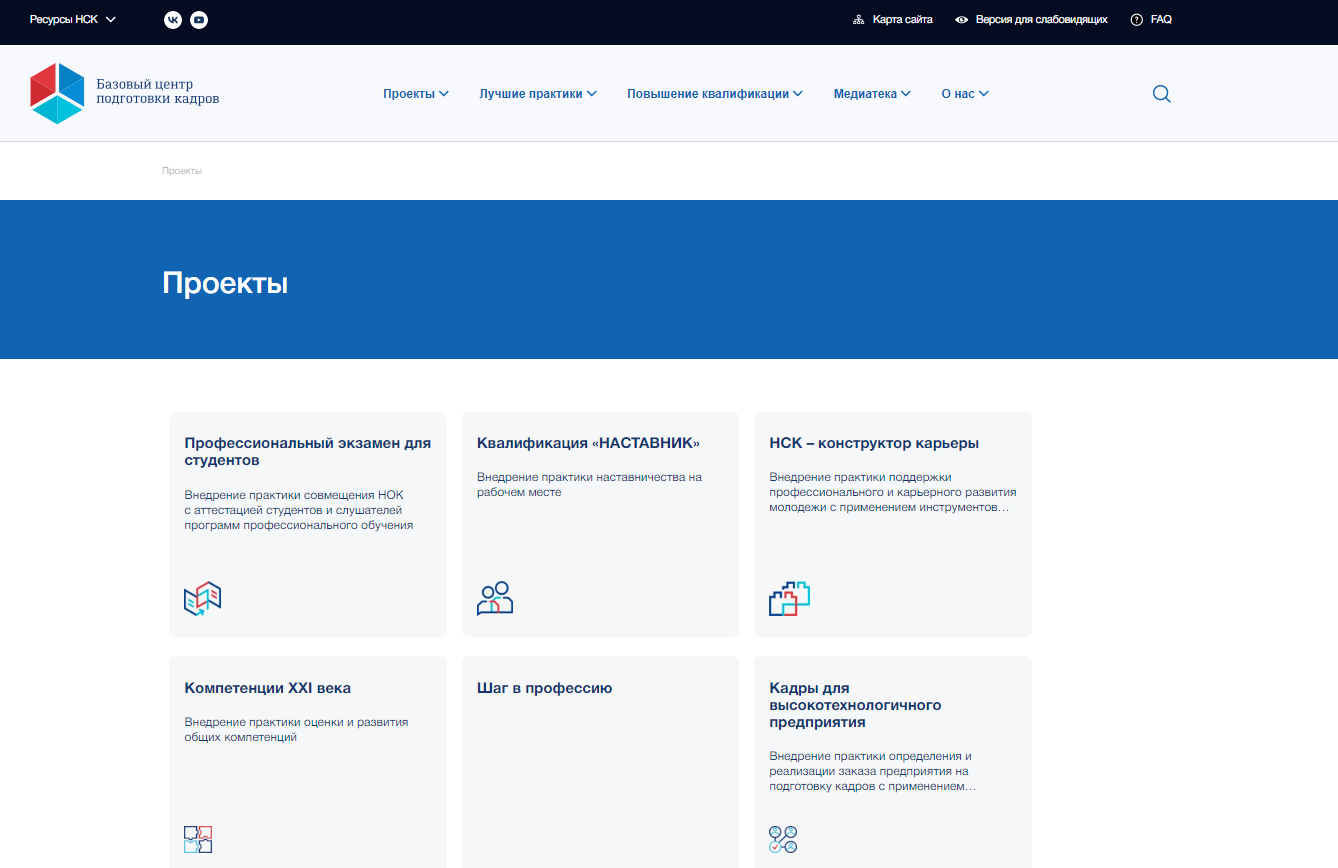Open Профессиональный экзамен для студентов project

(x=308, y=452)
